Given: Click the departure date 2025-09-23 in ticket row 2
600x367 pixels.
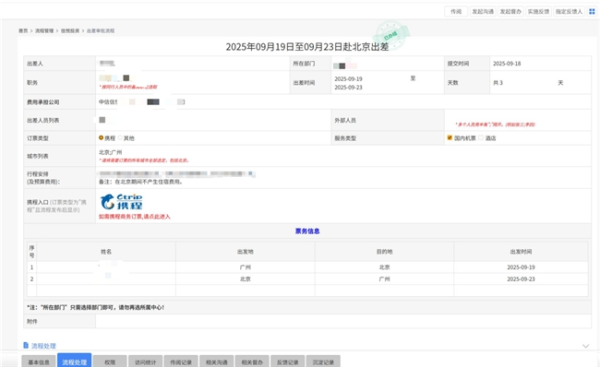Looking at the screenshot, I should point(521,279).
